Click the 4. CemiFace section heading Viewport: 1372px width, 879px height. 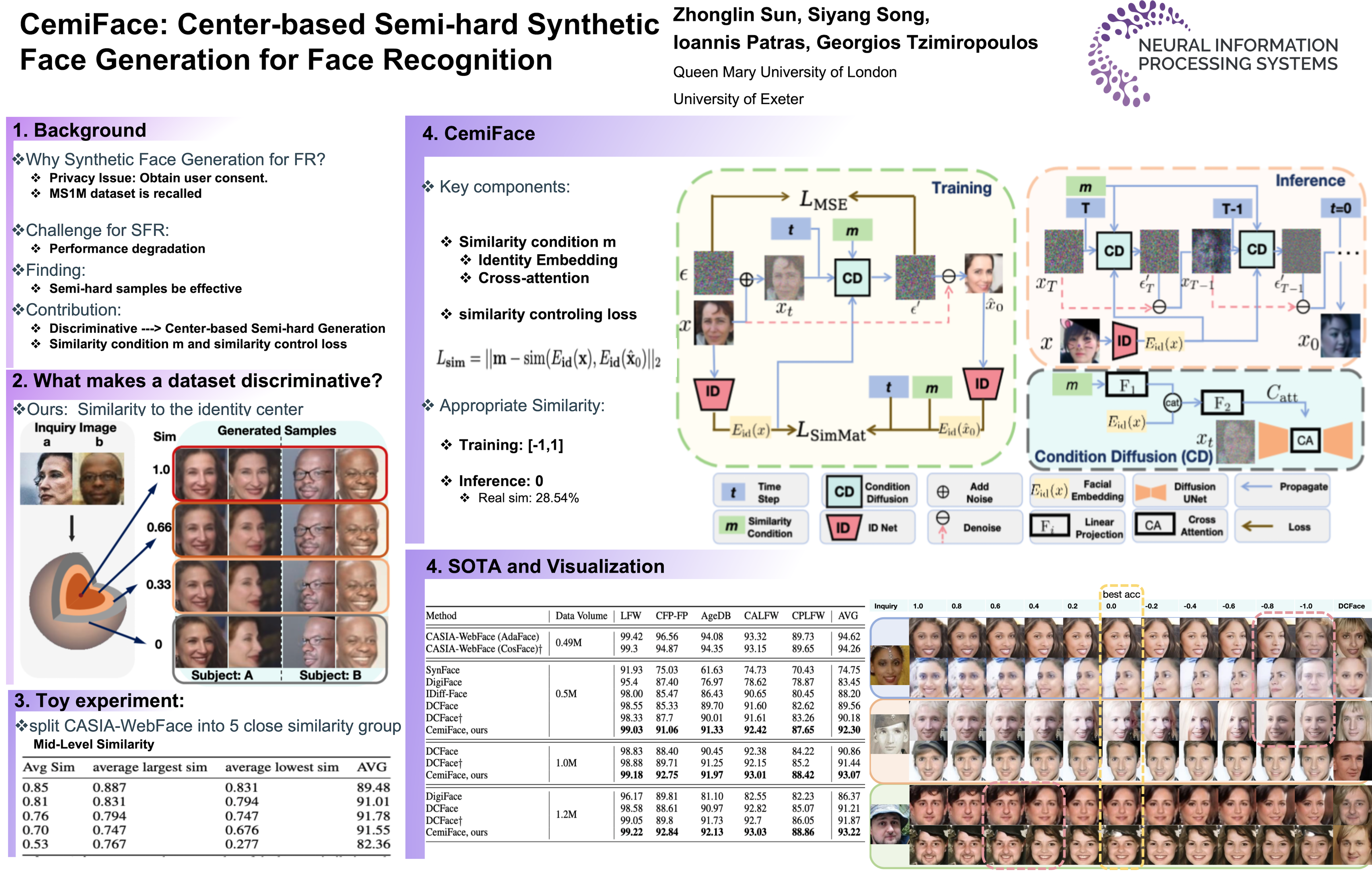tap(478, 134)
